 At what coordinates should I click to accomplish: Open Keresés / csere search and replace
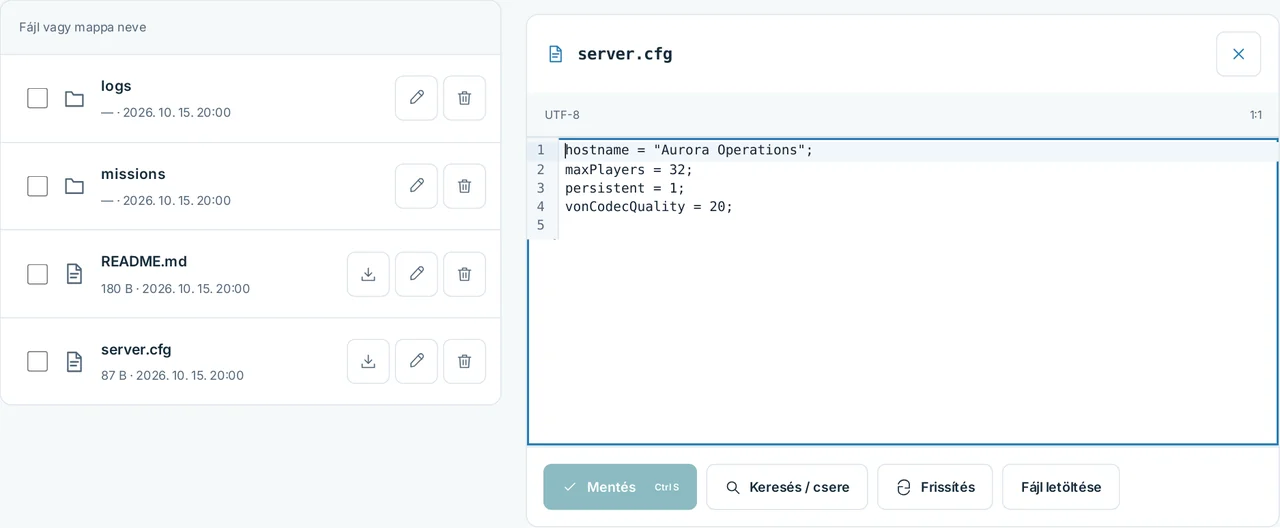(787, 487)
